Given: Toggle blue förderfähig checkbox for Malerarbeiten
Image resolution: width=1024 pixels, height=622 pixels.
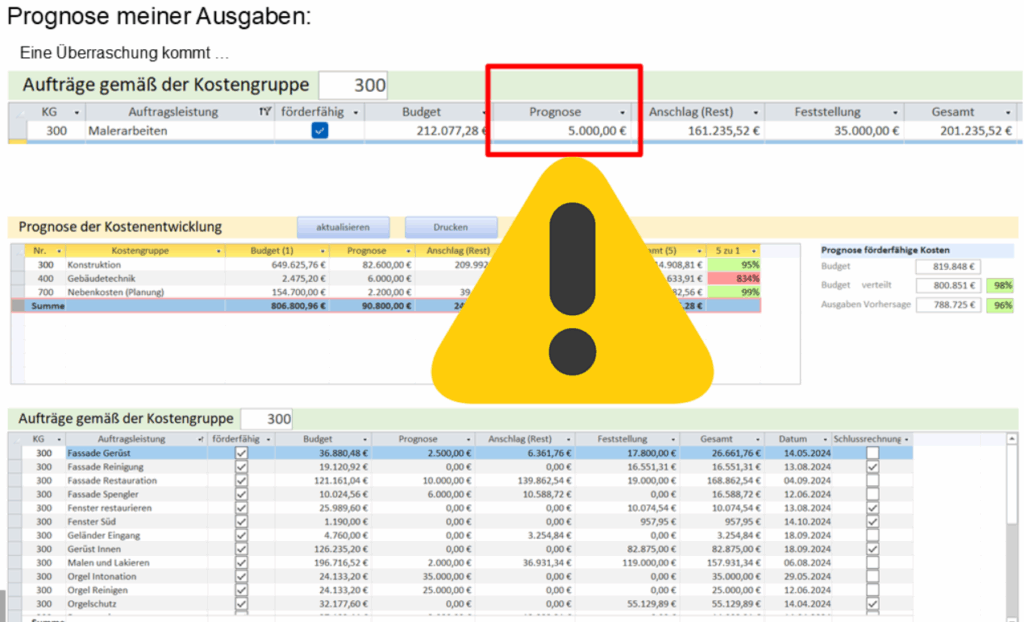Looking at the screenshot, I should 320,130.
